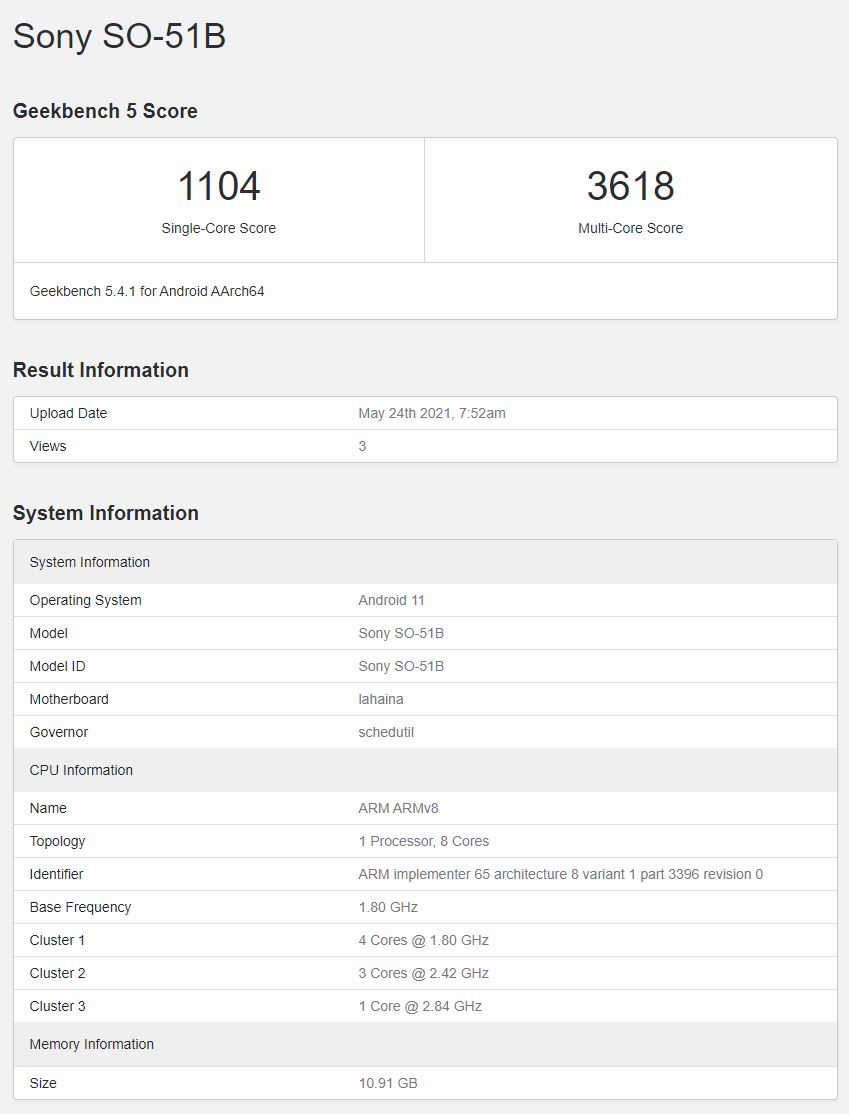Select the lahaina motherboard value
Viewport: 849px width, 1114px height.
point(381,699)
